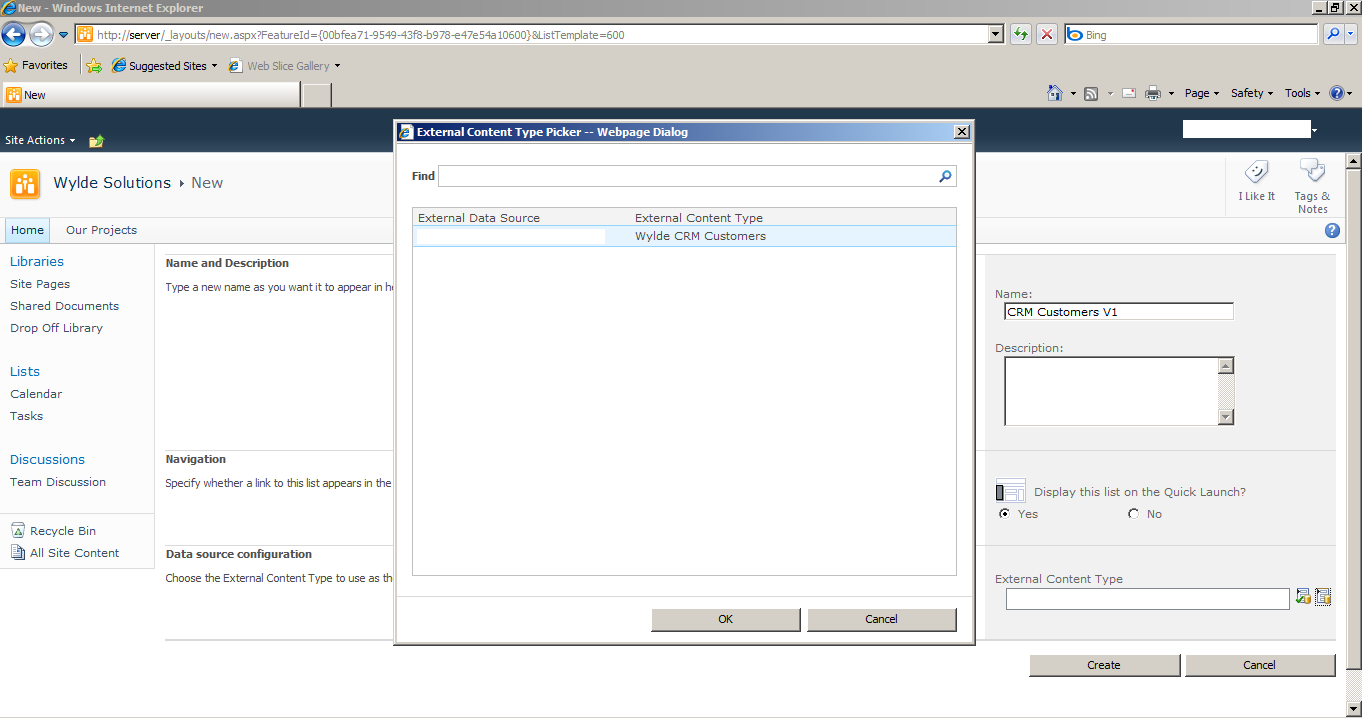Viewport: 1362px width, 718px height.
Task: Select the External Content Type picker icon
Action: (1323, 596)
